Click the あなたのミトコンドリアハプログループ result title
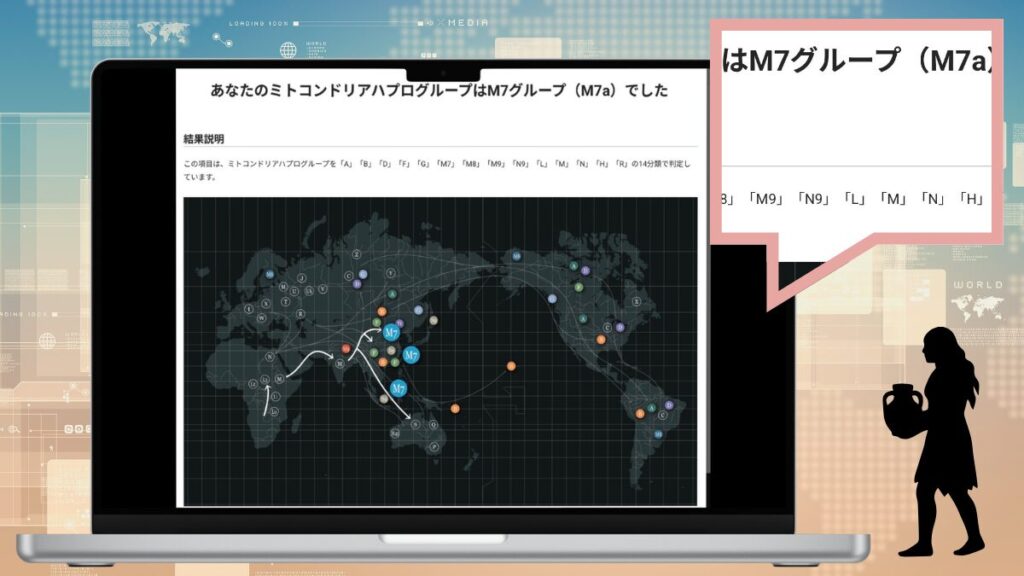 coord(439,91)
